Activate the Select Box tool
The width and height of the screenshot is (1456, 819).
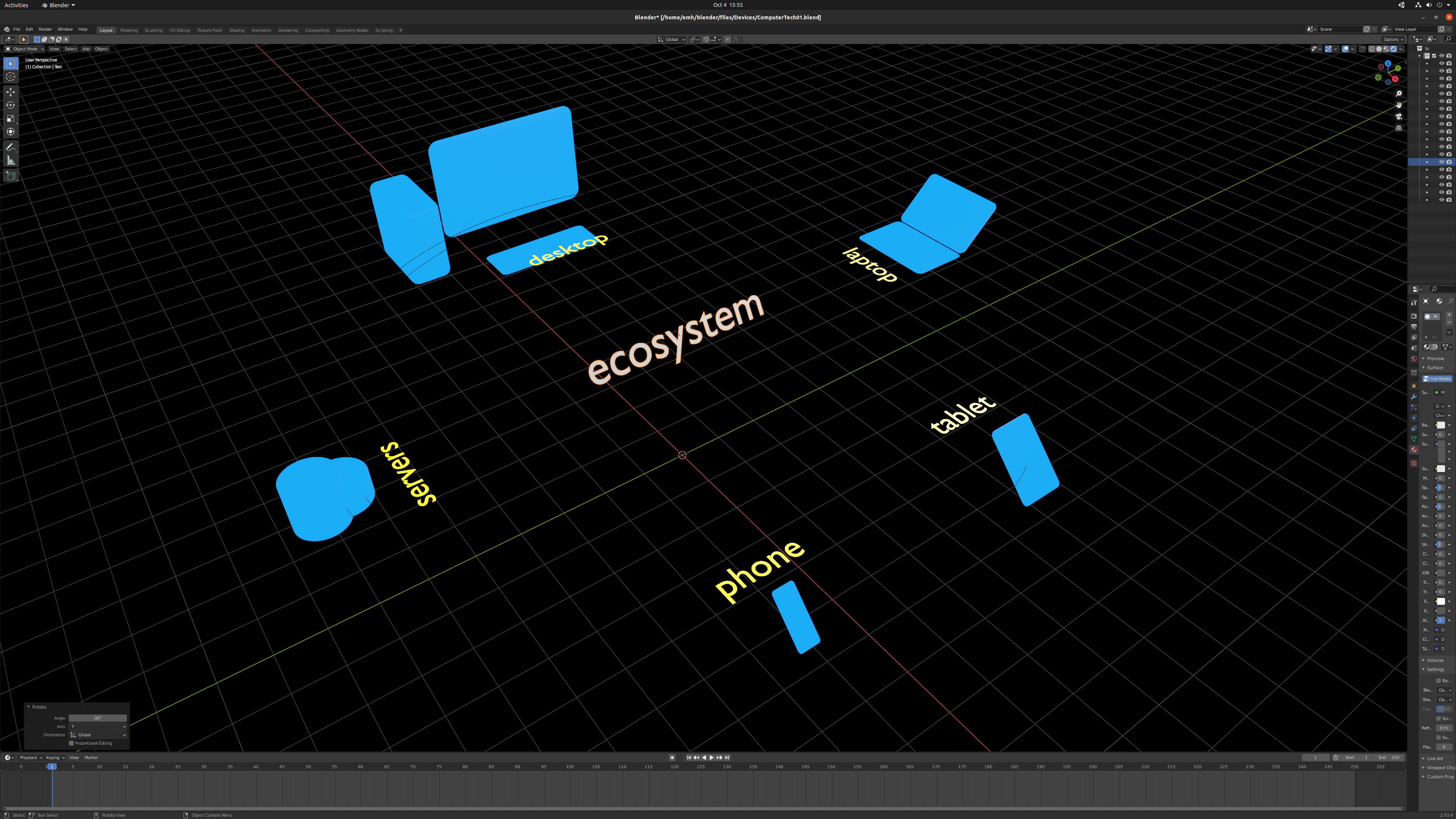pyautogui.click(x=10, y=64)
